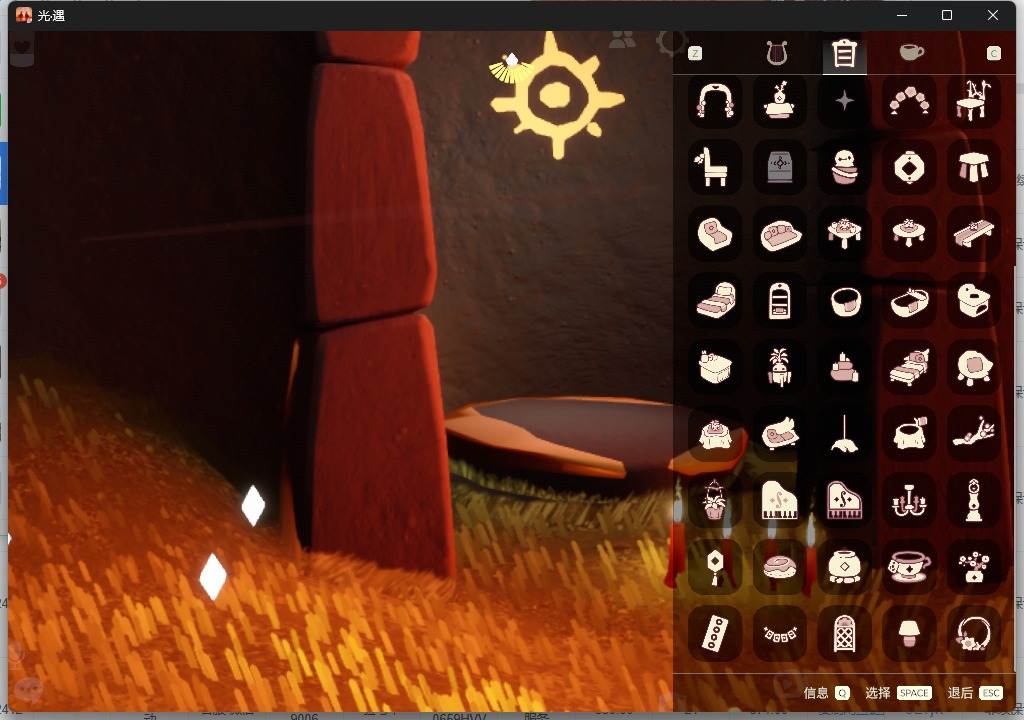Choose the octagonal diamond lantern item
This screenshot has height=720, width=1024.
908,167
